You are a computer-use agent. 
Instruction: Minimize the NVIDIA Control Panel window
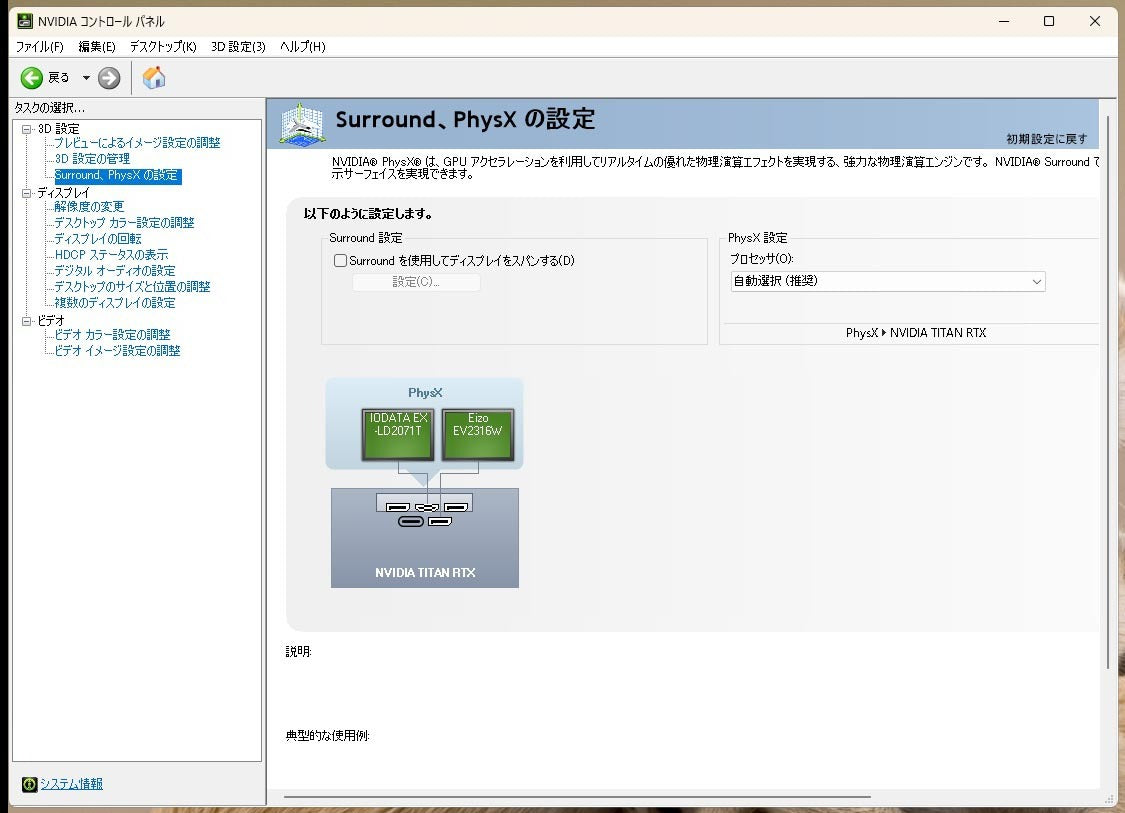point(1004,21)
